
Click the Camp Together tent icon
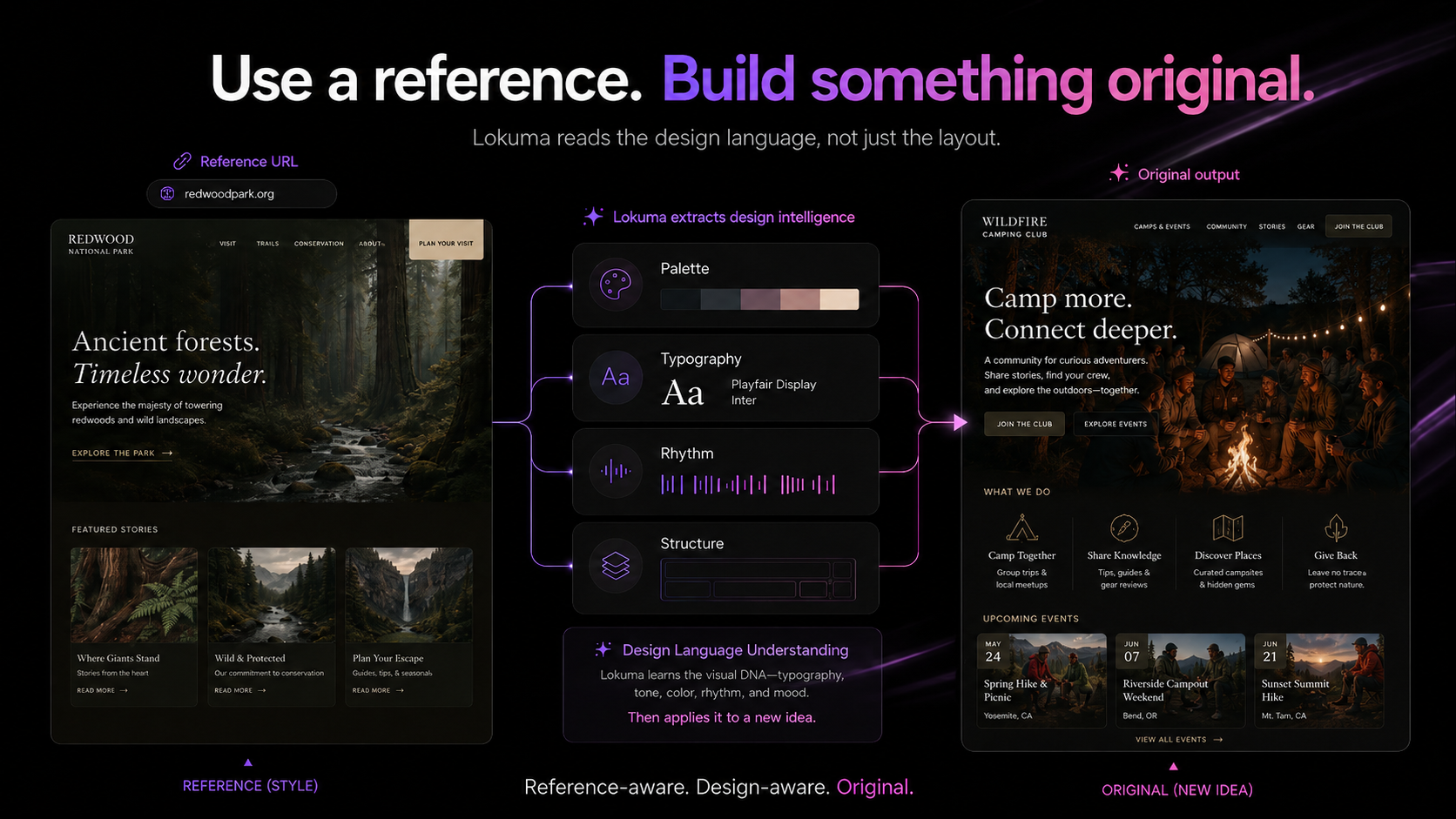coord(1021,527)
